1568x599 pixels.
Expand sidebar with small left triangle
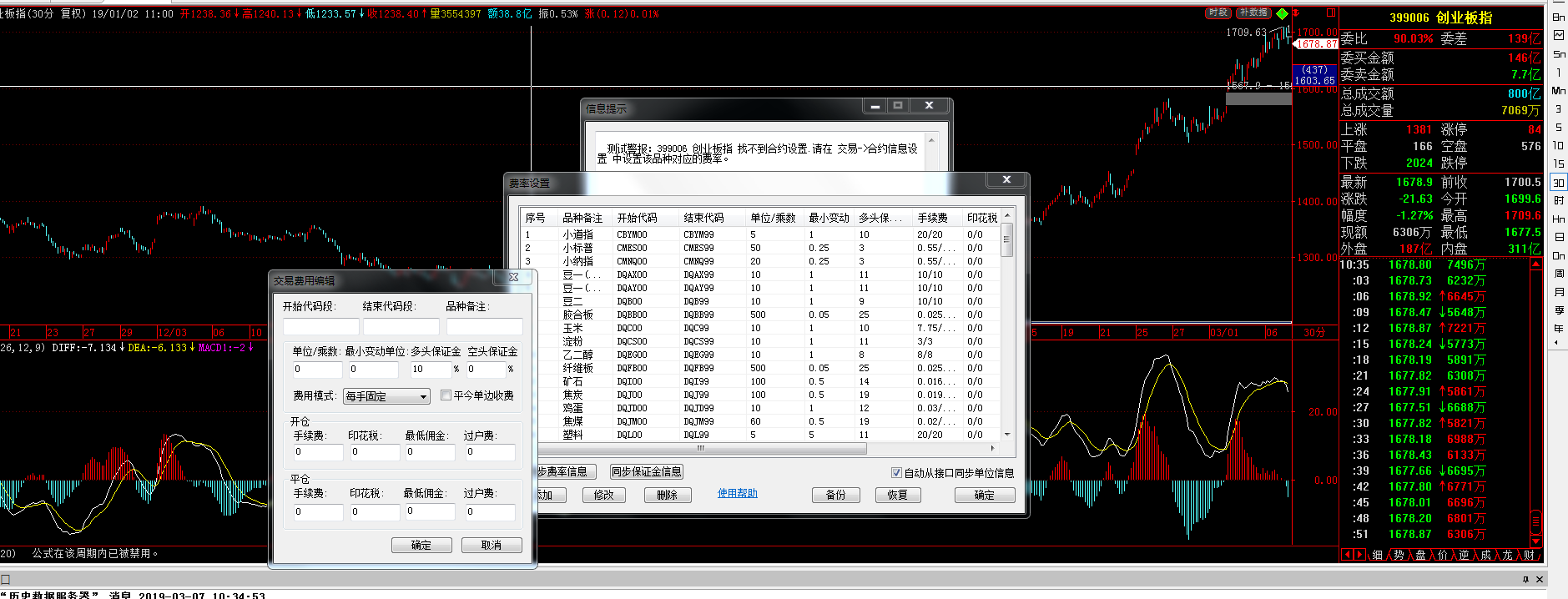(1555, 343)
